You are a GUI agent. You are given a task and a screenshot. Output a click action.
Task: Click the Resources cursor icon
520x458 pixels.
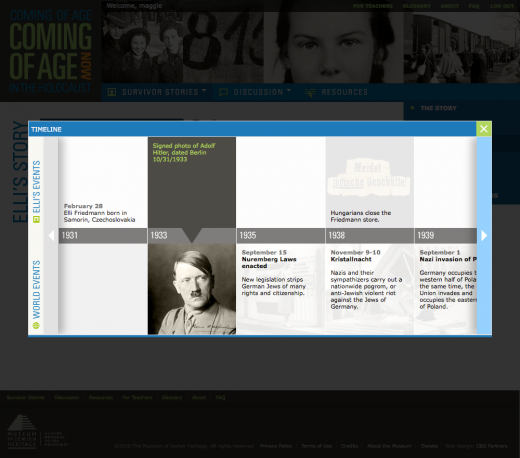point(310,93)
